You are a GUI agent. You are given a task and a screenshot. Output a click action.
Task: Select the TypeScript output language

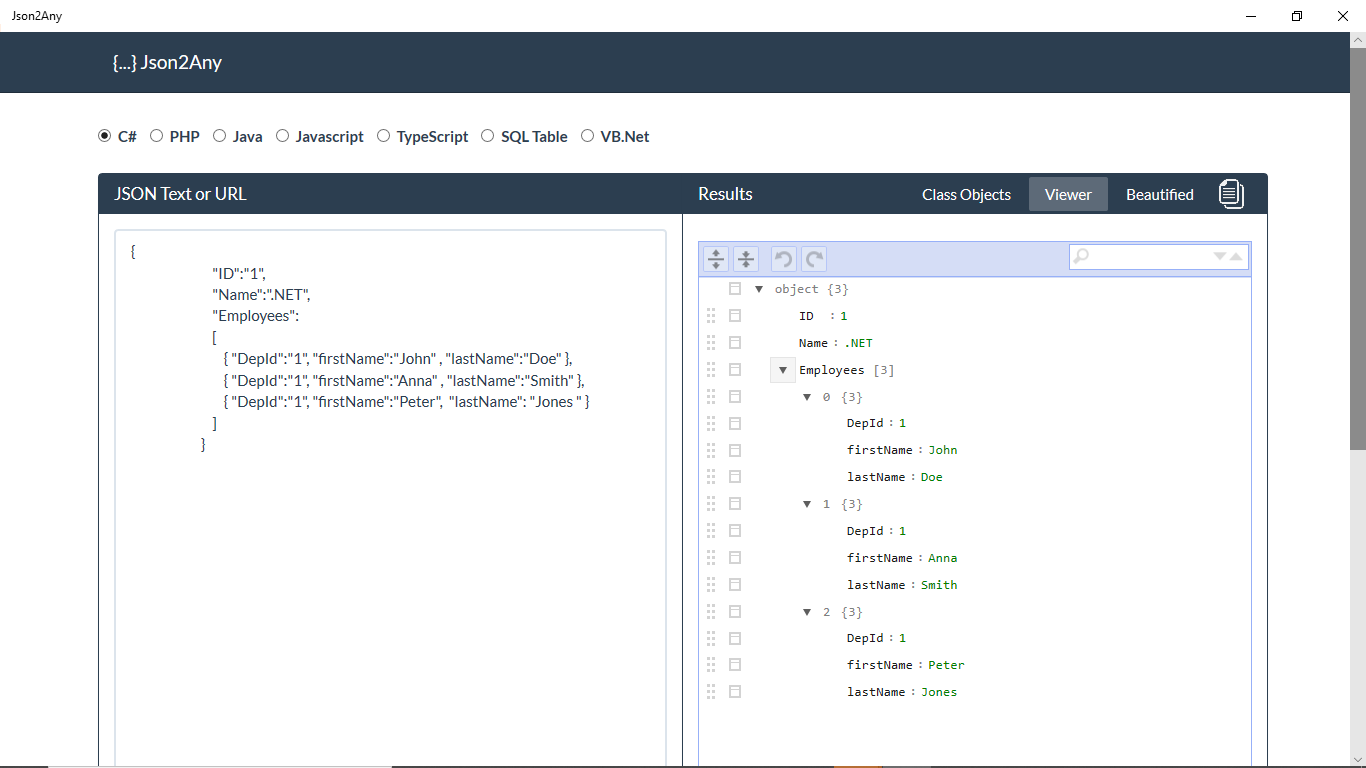click(383, 135)
